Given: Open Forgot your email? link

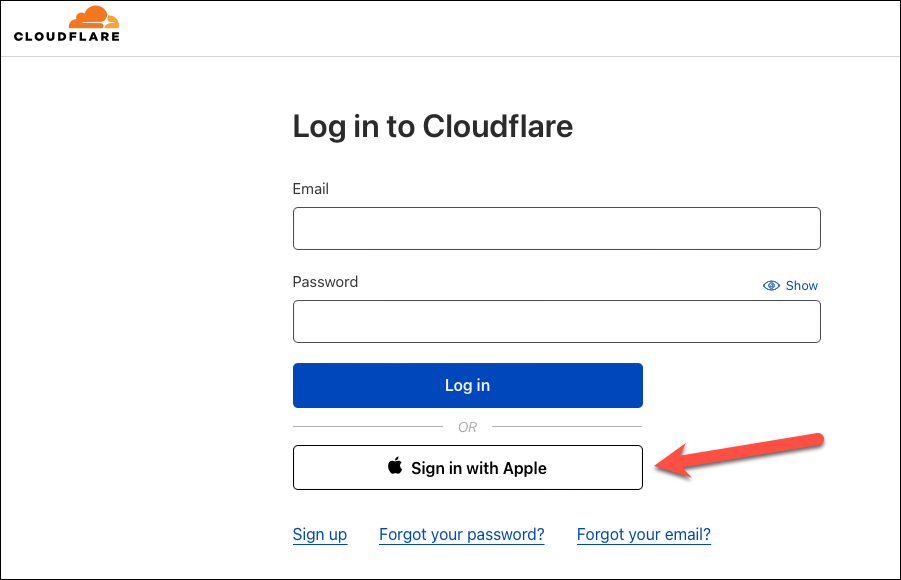Looking at the screenshot, I should 644,535.
